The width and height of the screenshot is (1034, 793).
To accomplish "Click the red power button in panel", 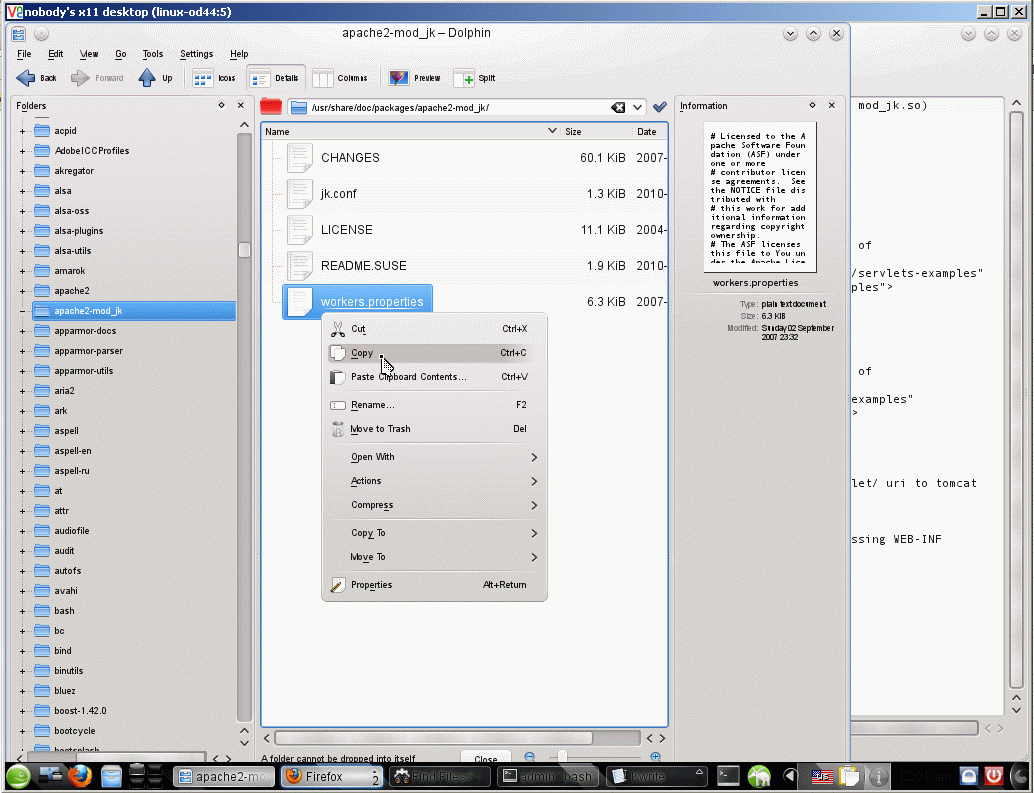I will coord(993,777).
